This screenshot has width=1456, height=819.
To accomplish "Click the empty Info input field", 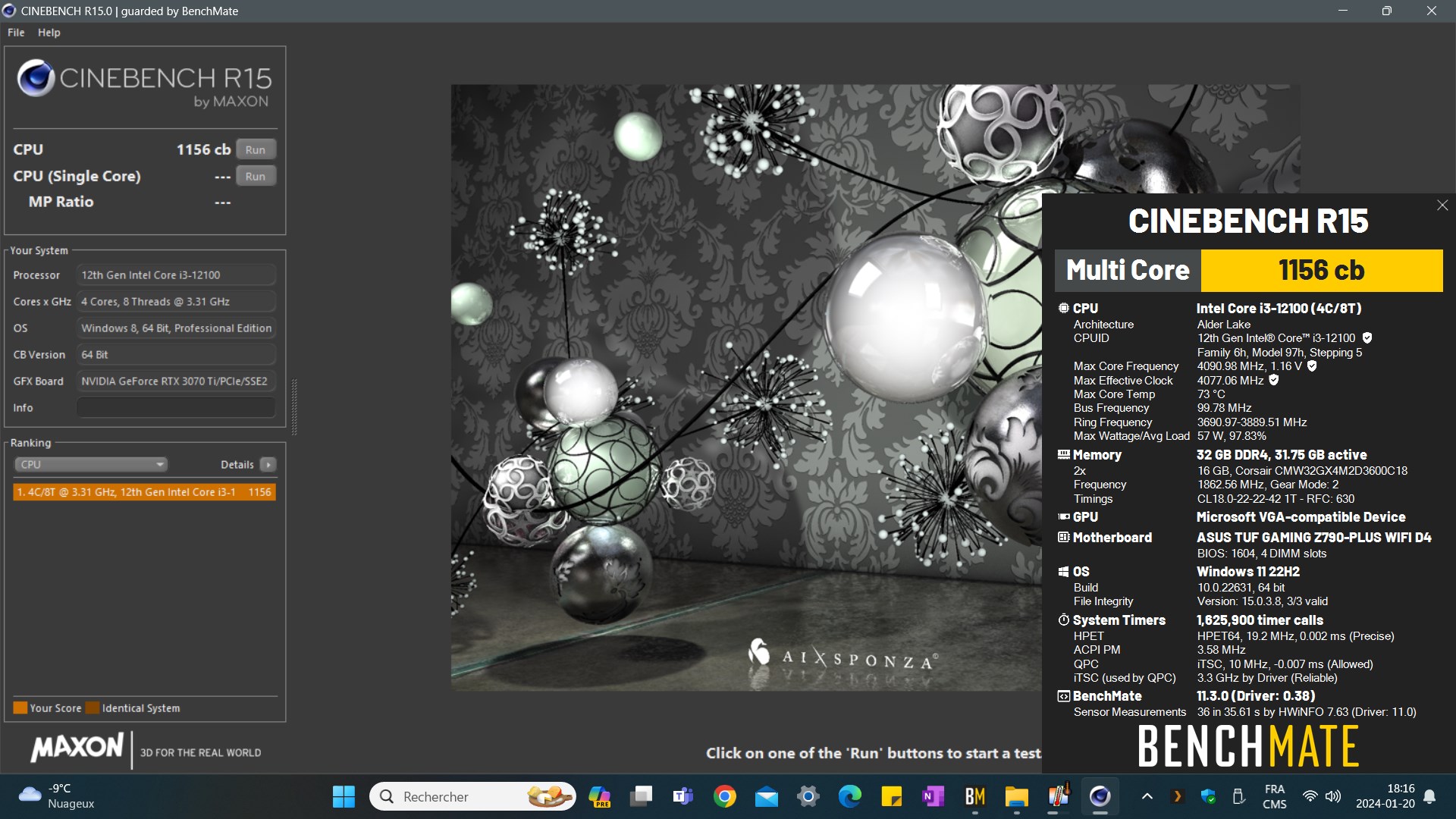I will (x=176, y=408).
